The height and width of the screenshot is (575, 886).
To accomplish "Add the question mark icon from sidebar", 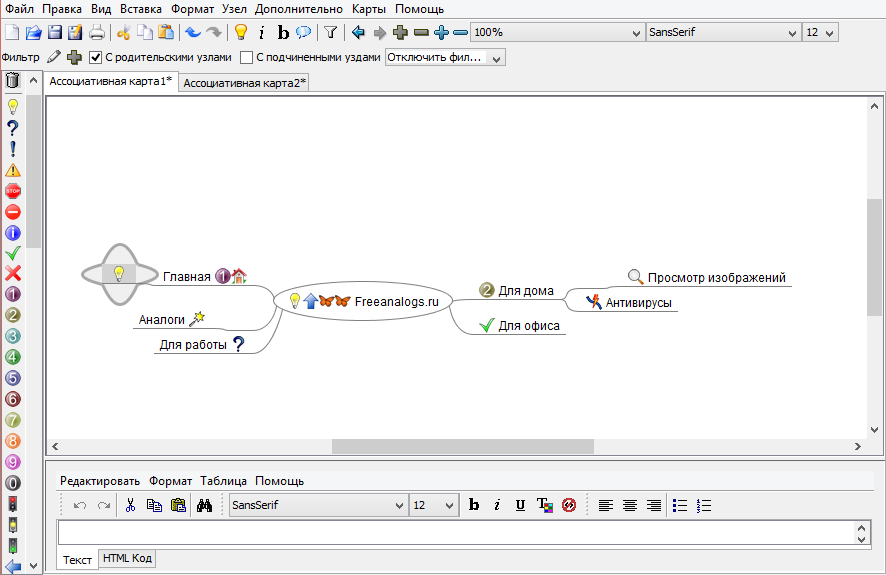I will click(12, 128).
